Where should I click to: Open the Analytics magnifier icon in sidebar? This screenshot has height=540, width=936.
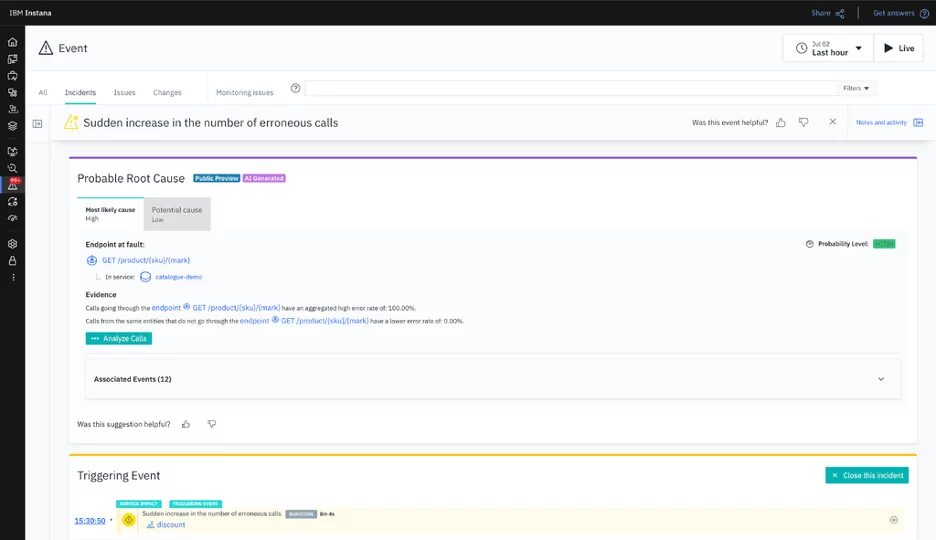12,168
